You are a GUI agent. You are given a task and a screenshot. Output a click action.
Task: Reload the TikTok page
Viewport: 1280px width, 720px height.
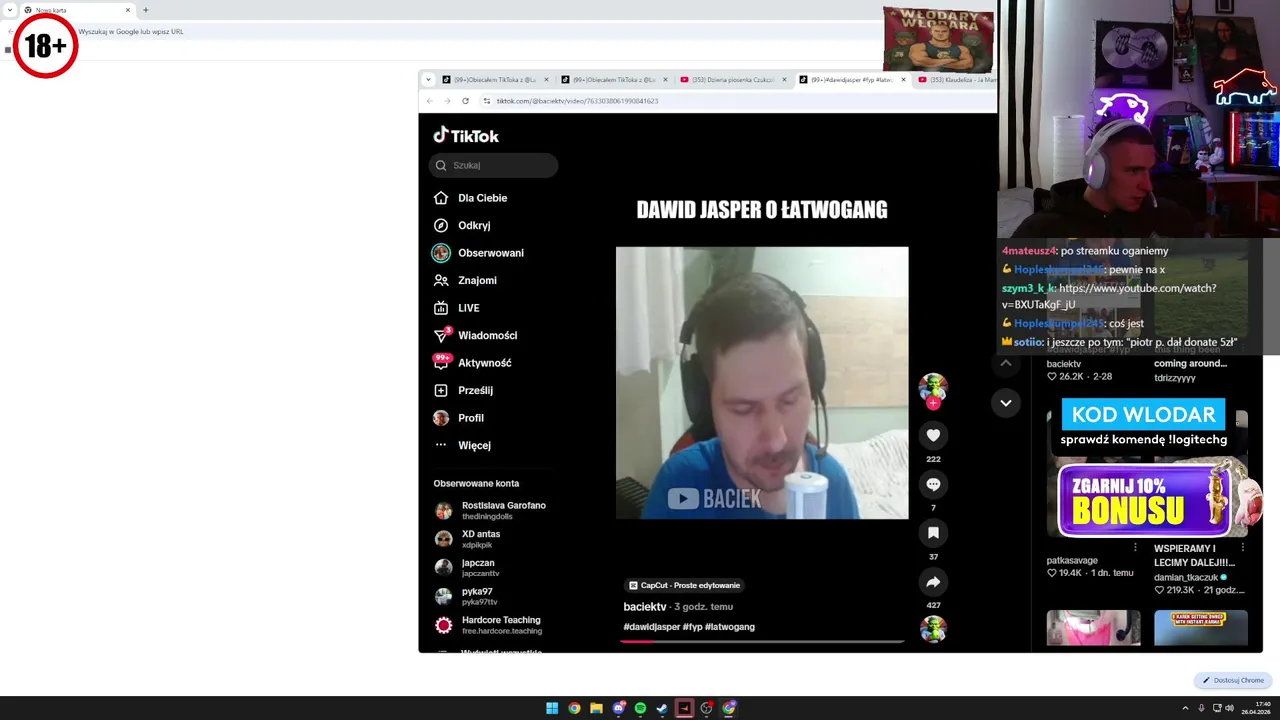pyautogui.click(x=465, y=101)
